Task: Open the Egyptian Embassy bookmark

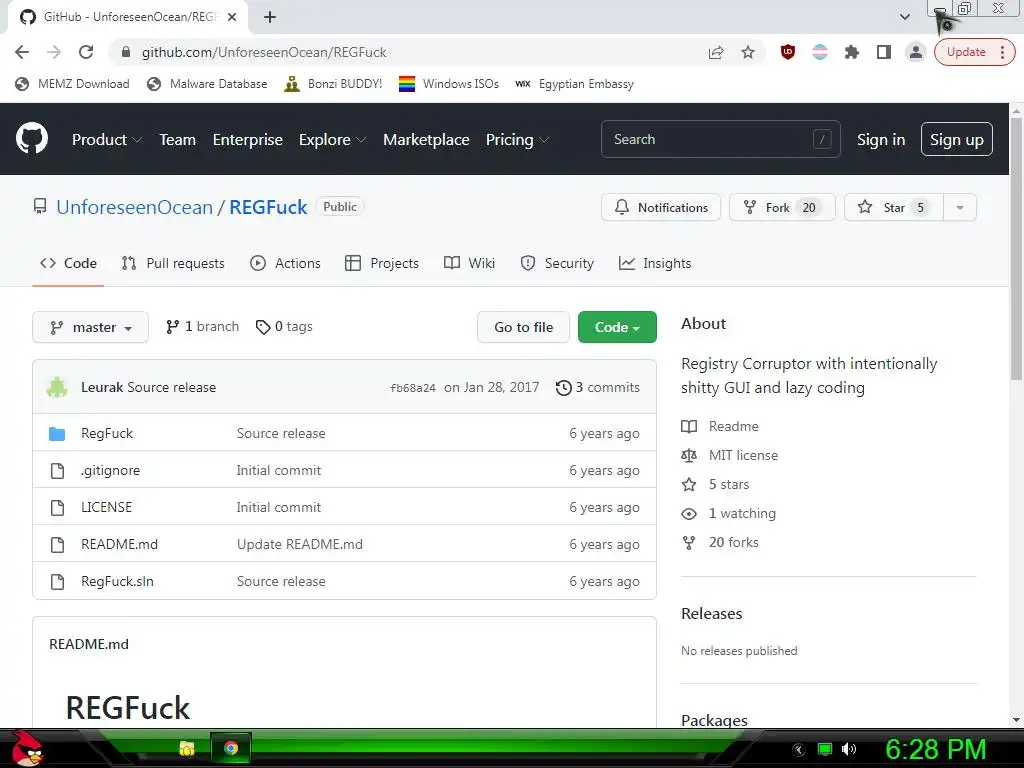Action: tap(574, 84)
